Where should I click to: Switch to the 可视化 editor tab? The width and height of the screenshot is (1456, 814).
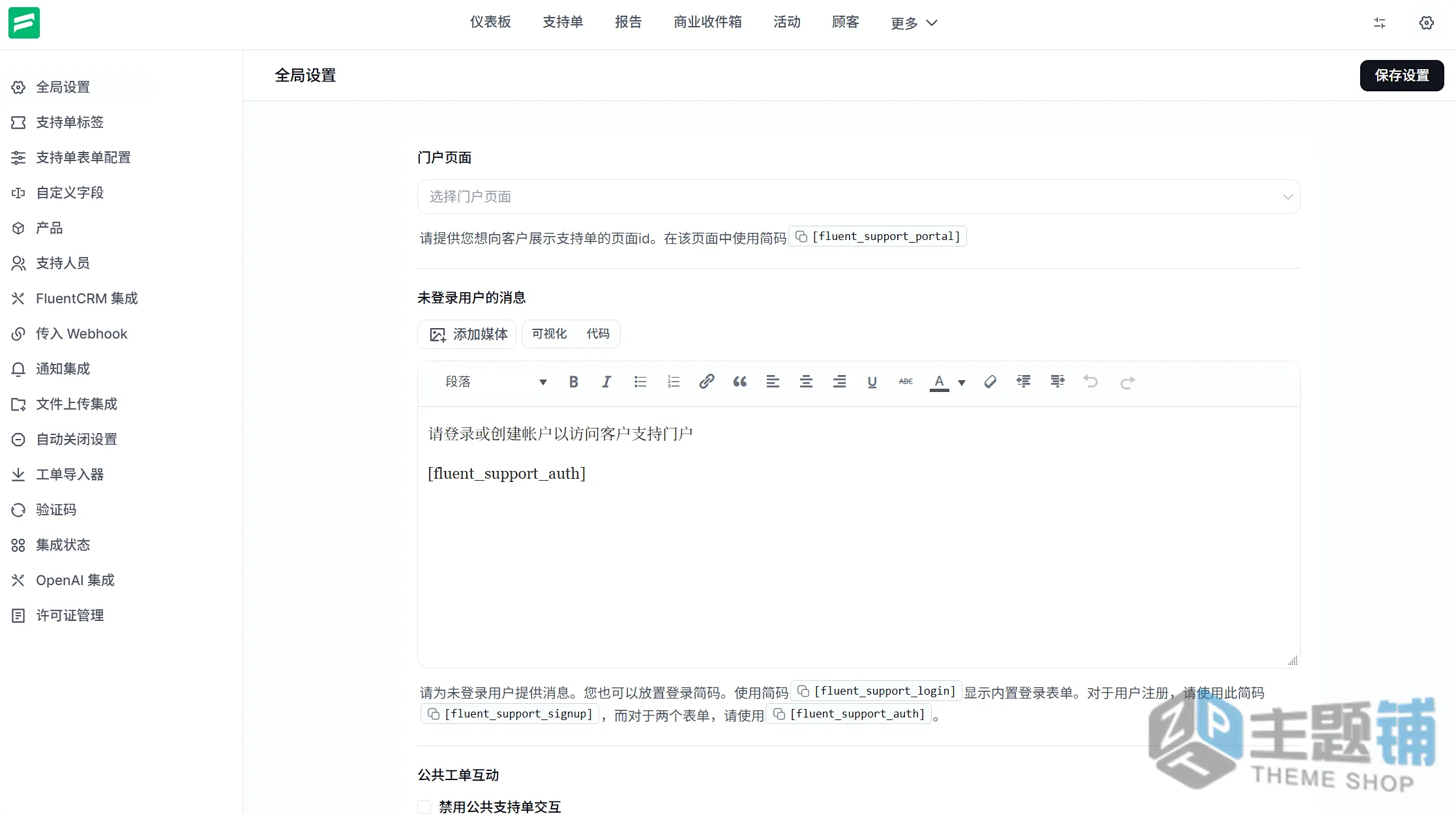click(x=549, y=334)
